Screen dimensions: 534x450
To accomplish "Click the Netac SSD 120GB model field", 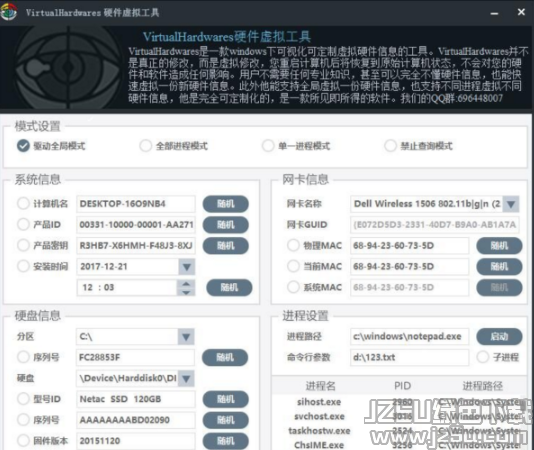I will [x=136, y=399].
